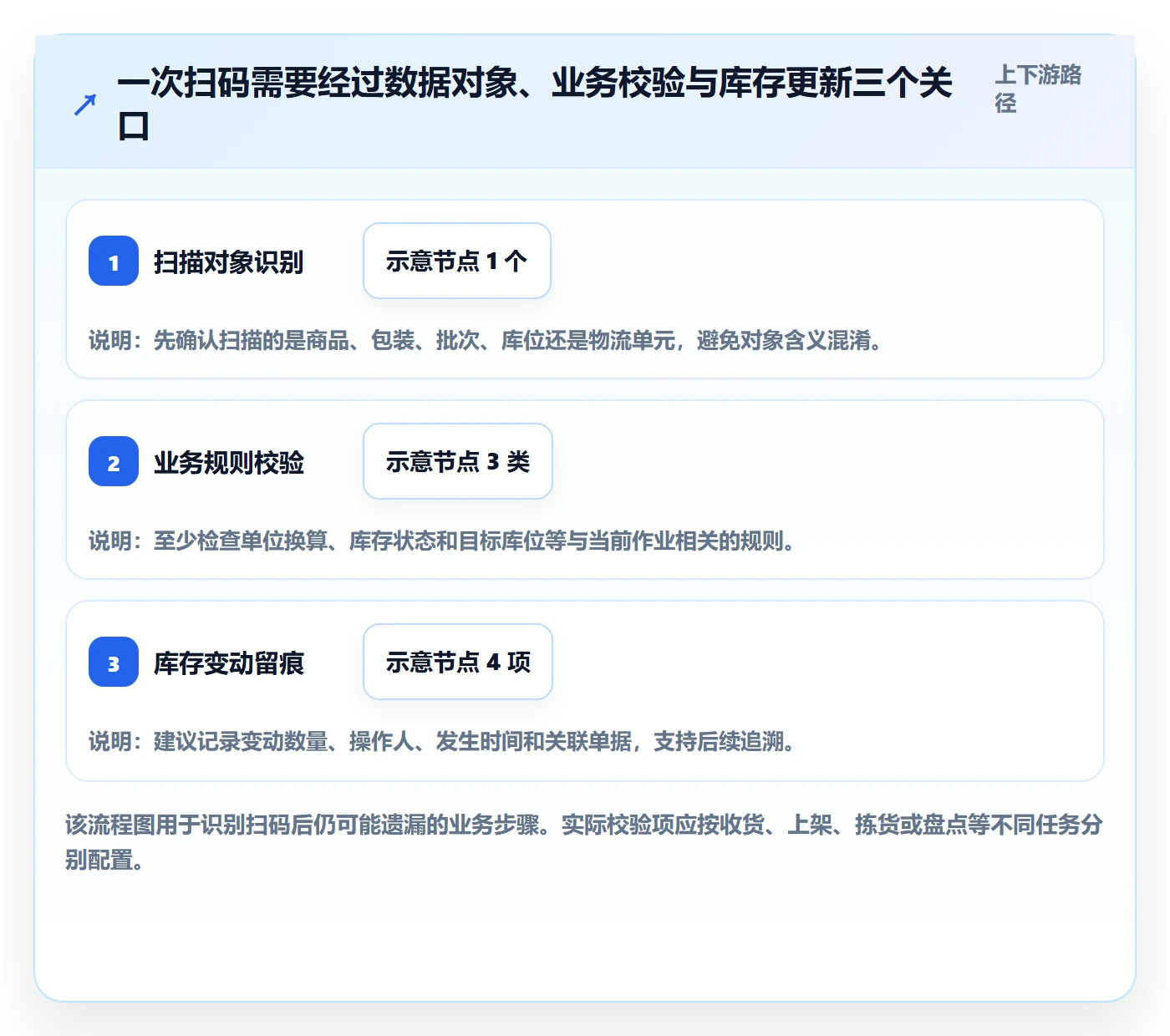The width and height of the screenshot is (1170, 1036).
Task: Click step number 3 badge
Action: click(x=114, y=662)
